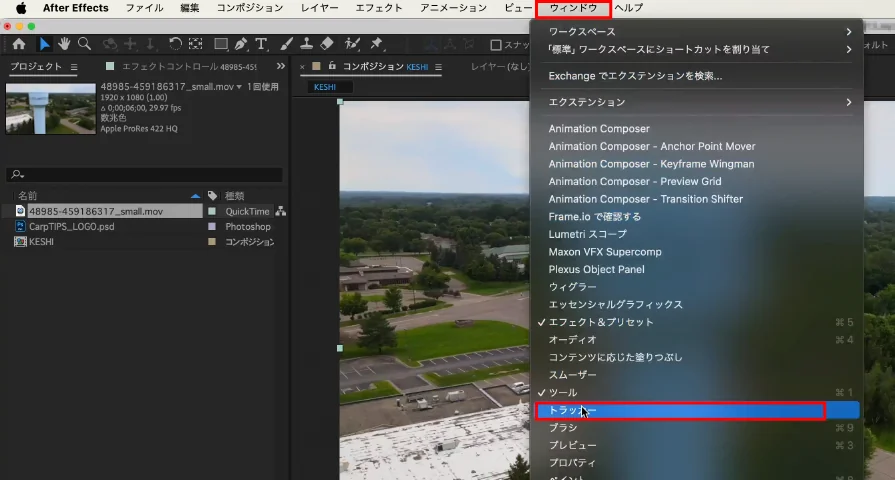Select the Eraser tool

tap(327, 44)
